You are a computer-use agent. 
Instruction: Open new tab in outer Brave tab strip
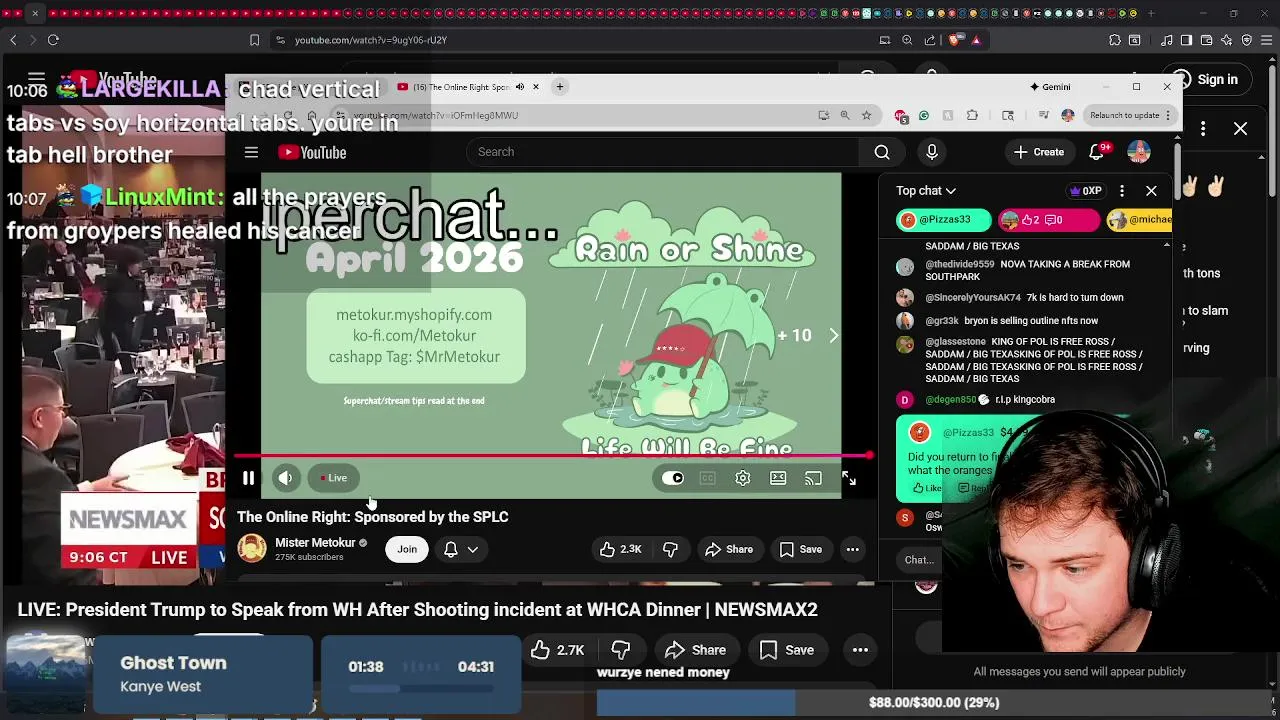1151,14
